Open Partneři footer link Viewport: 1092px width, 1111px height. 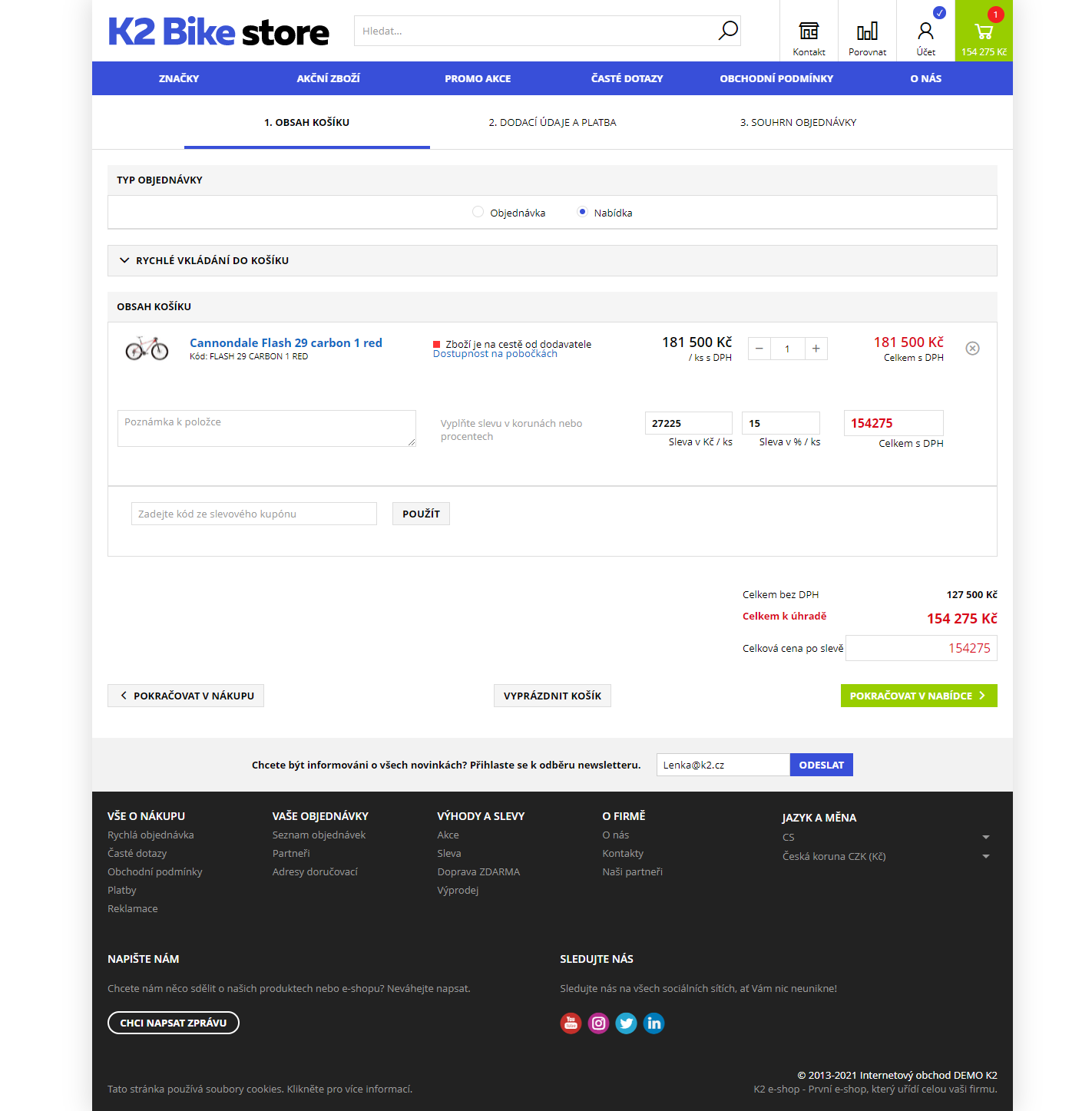[291, 853]
